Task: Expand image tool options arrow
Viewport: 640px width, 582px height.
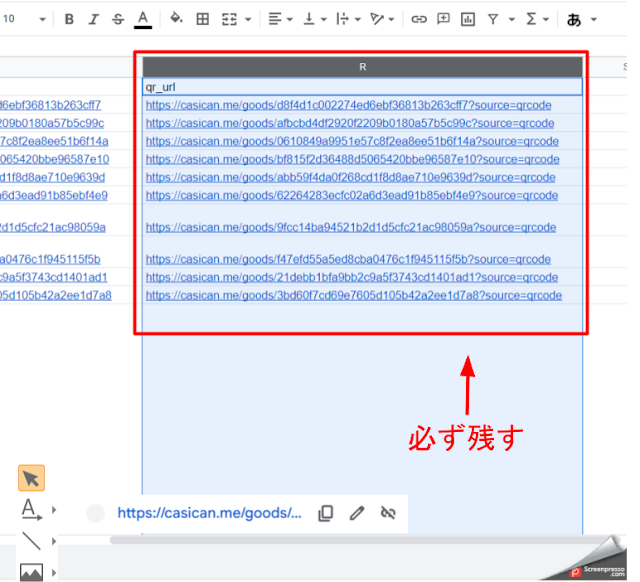Action: 53,572
